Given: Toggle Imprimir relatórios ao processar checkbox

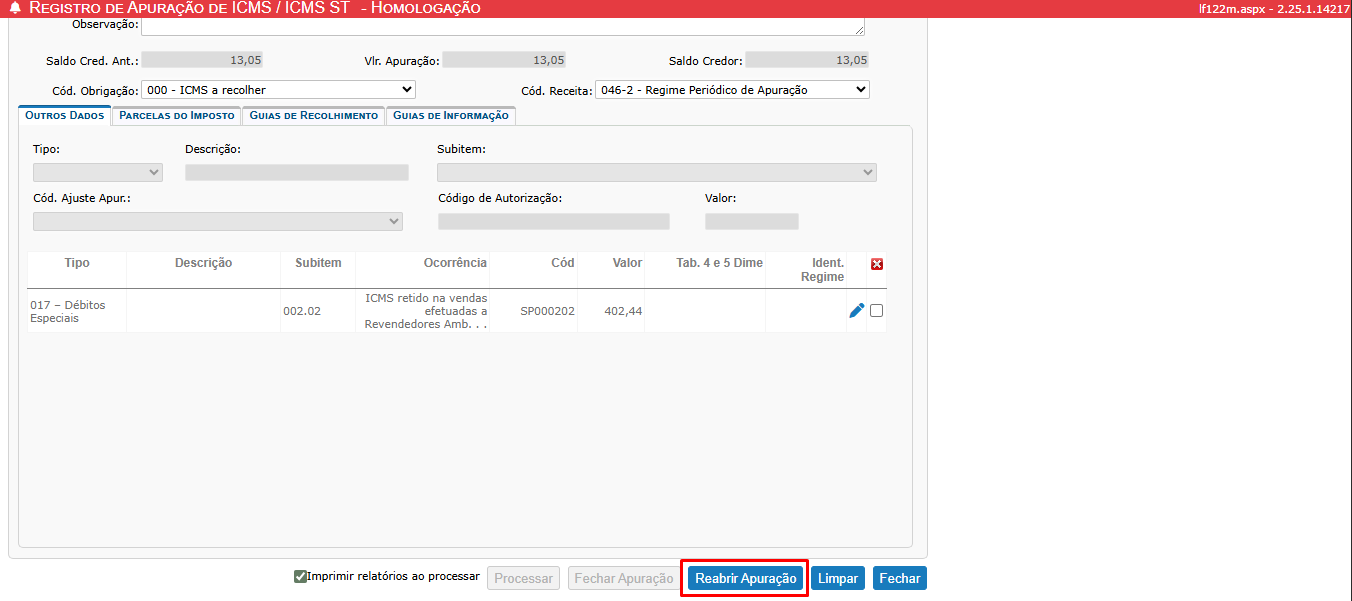Looking at the screenshot, I should coord(300,577).
